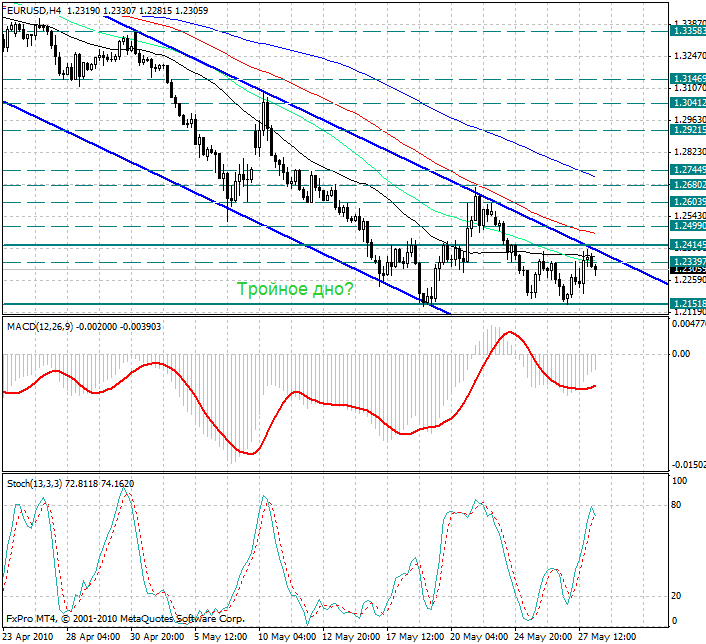Click the 1.31070 price axis label

[x=689, y=87]
